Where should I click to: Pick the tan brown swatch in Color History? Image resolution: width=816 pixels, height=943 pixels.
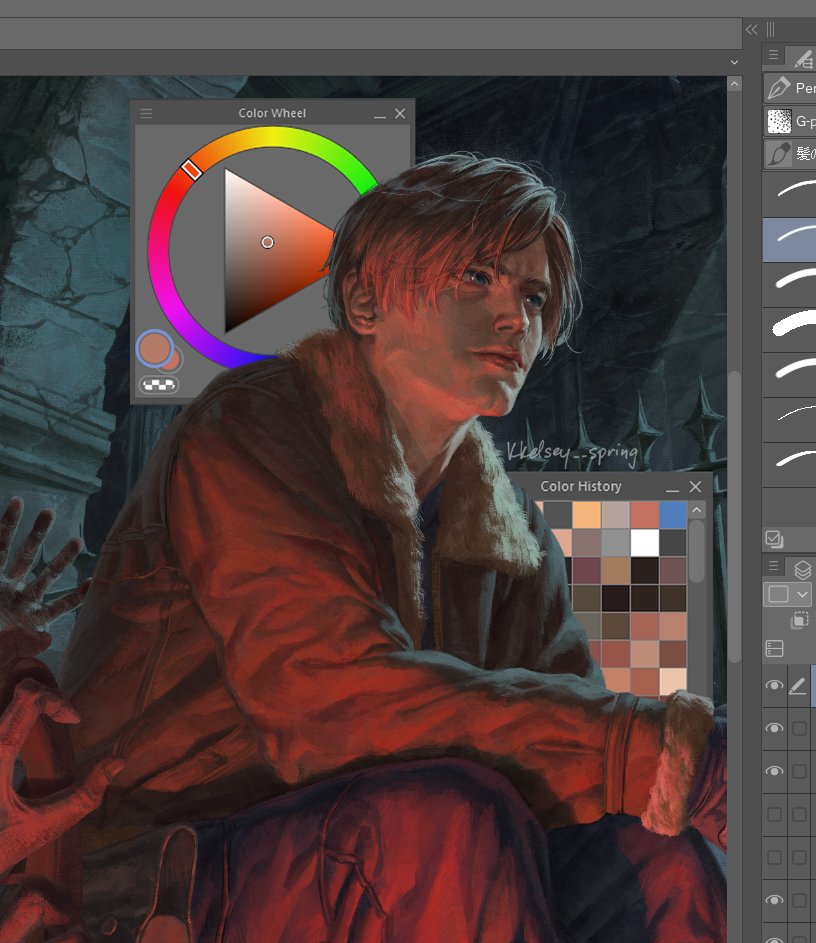tap(615, 571)
